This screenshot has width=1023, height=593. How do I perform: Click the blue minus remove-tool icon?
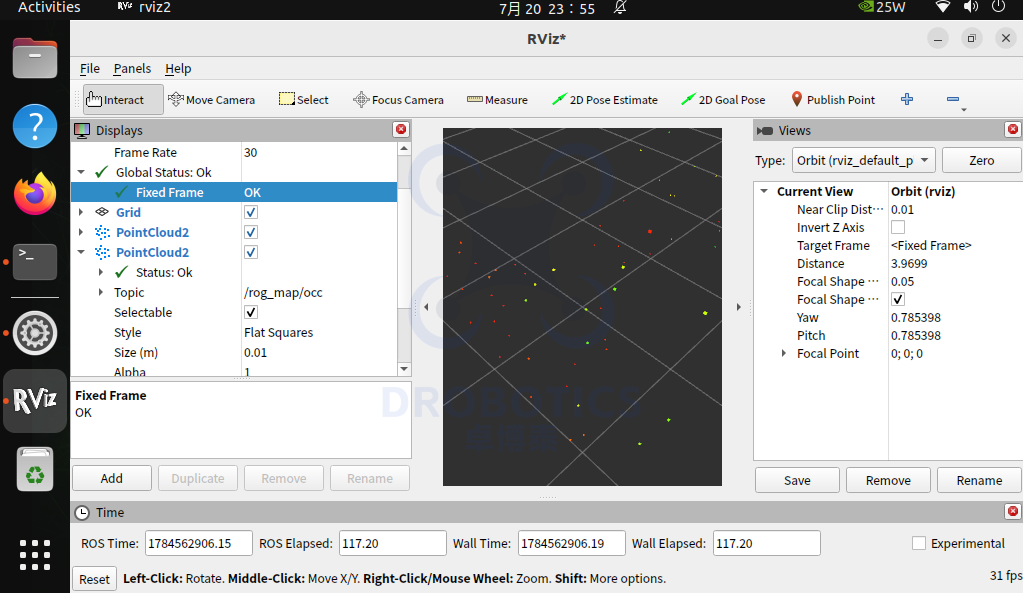pyautogui.click(x=953, y=99)
